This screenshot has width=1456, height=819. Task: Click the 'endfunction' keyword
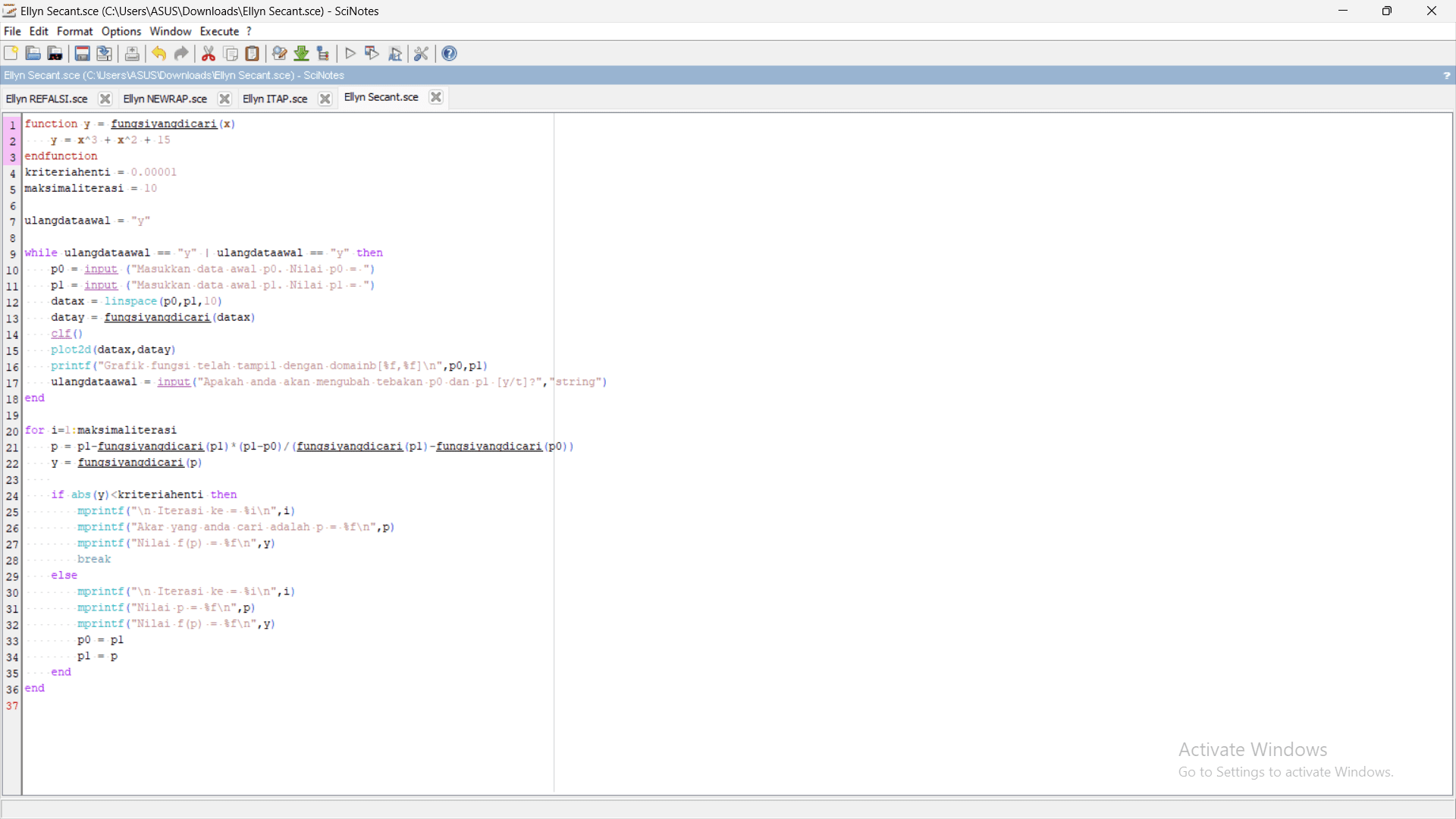61,156
